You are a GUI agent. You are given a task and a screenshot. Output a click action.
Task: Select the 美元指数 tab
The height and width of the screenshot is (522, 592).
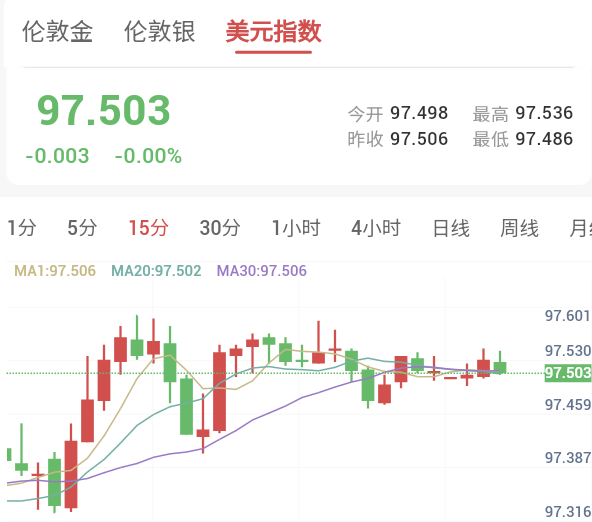click(273, 32)
